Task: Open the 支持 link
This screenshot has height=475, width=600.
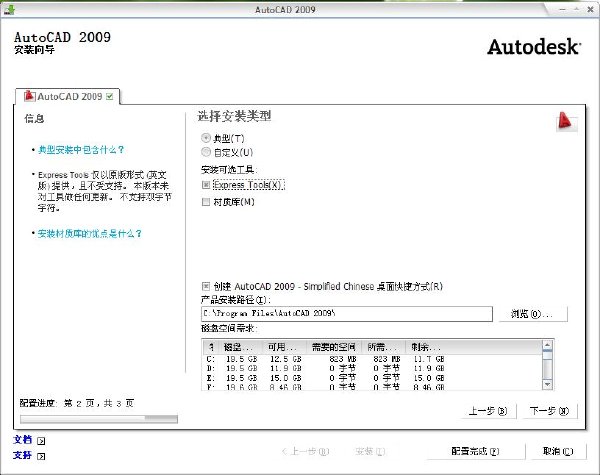Action: tap(23, 455)
